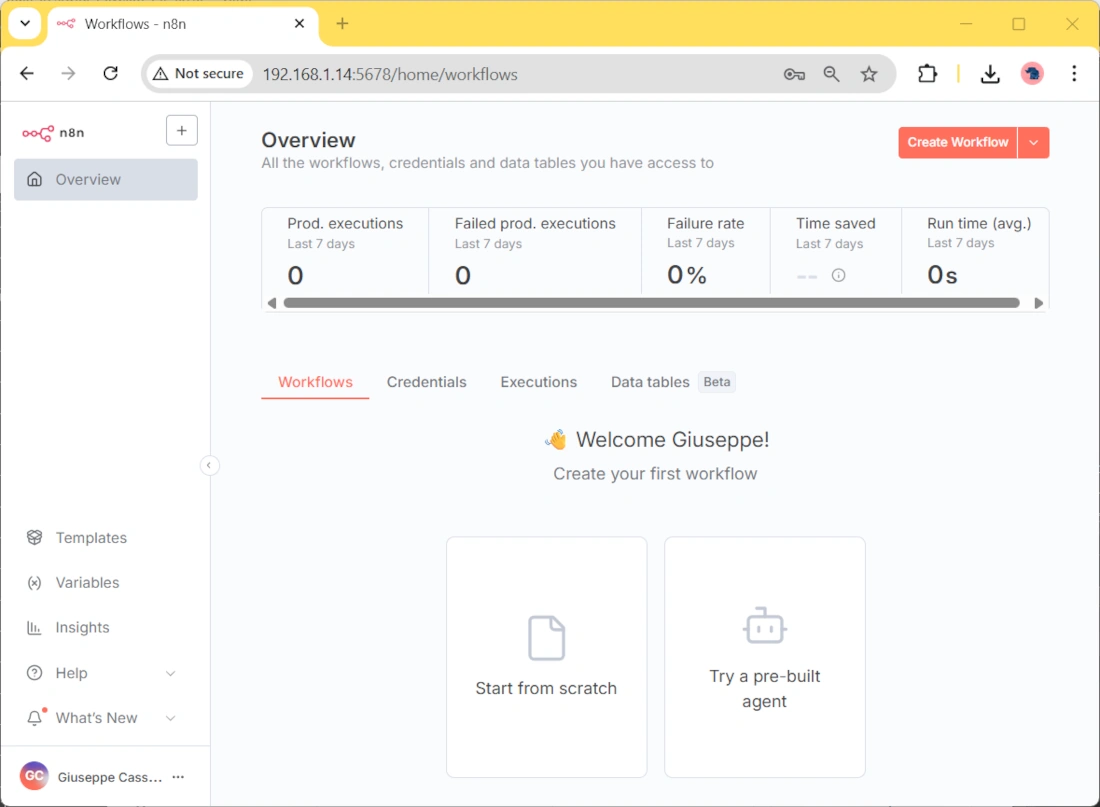Click the plus button beside n8n logo
1100x807 pixels.
(x=181, y=131)
